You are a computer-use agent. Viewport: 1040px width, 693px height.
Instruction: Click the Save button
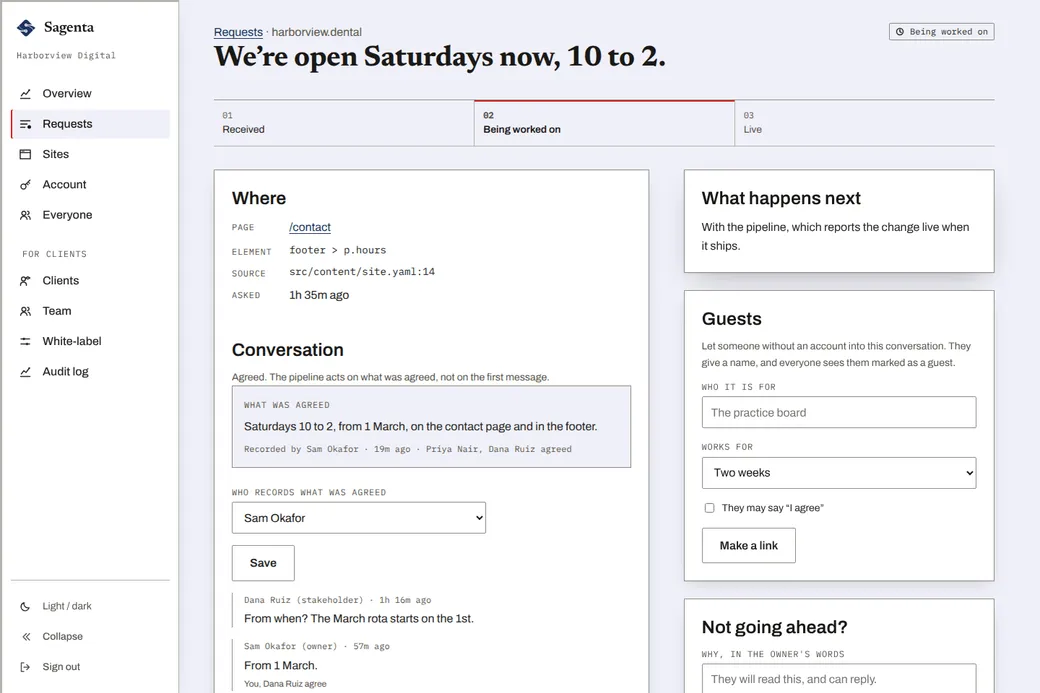[263, 563]
